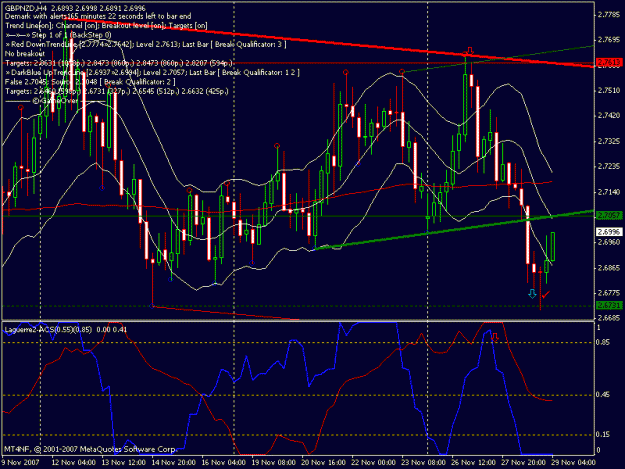Click the 2.7325 price on the scale

point(609,141)
